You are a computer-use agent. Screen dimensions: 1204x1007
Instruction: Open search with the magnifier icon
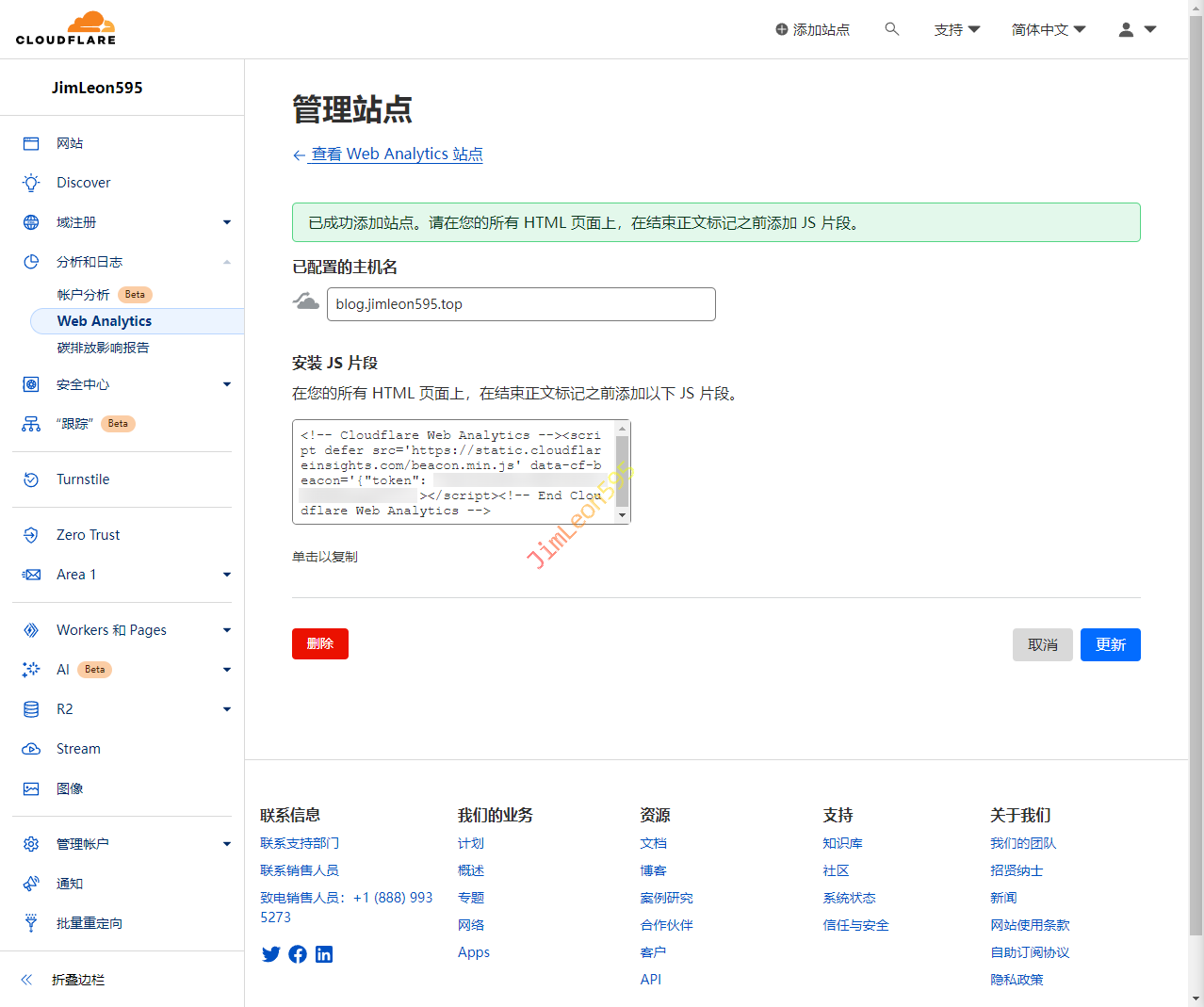point(891,29)
